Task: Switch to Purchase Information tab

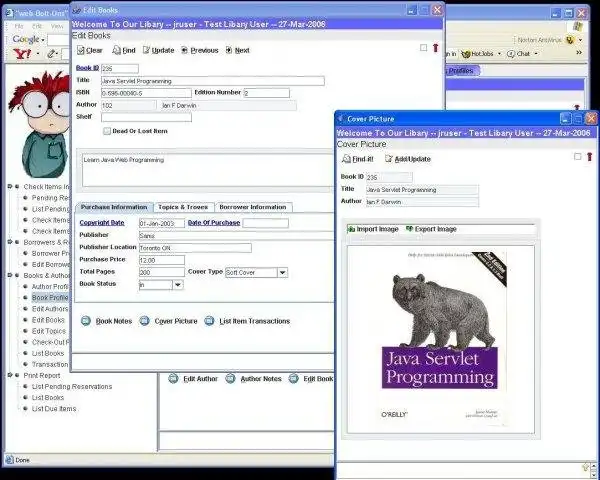Action: [114, 207]
